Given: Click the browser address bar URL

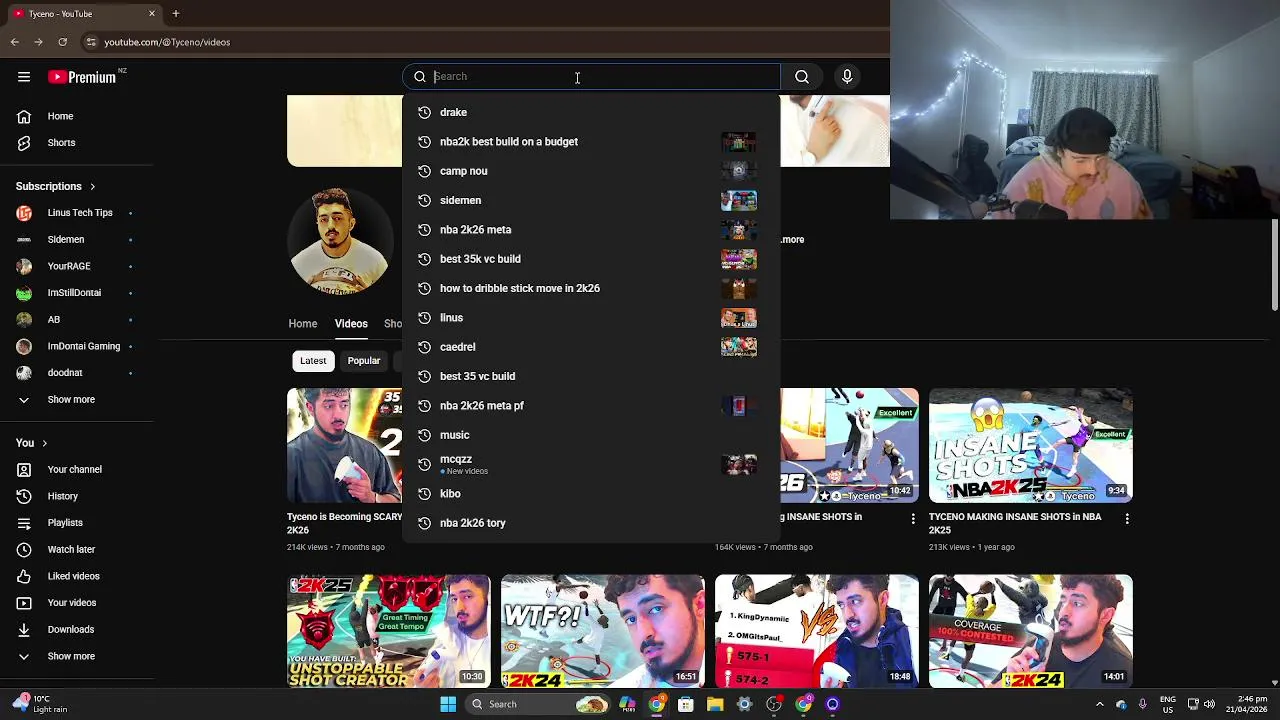Looking at the screenshot, I should (x=167, y=42).
